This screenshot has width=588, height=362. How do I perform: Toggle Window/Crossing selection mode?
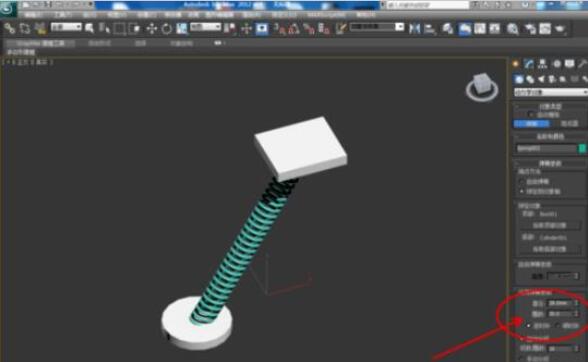coord(134,29)
